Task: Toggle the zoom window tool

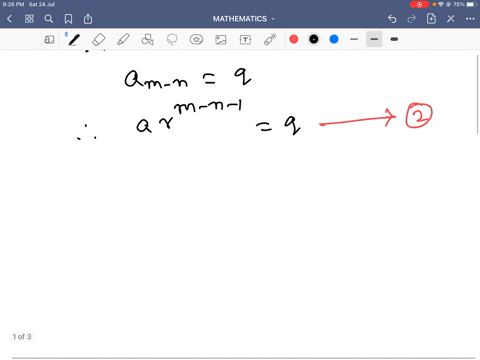Action: [49, 40]
